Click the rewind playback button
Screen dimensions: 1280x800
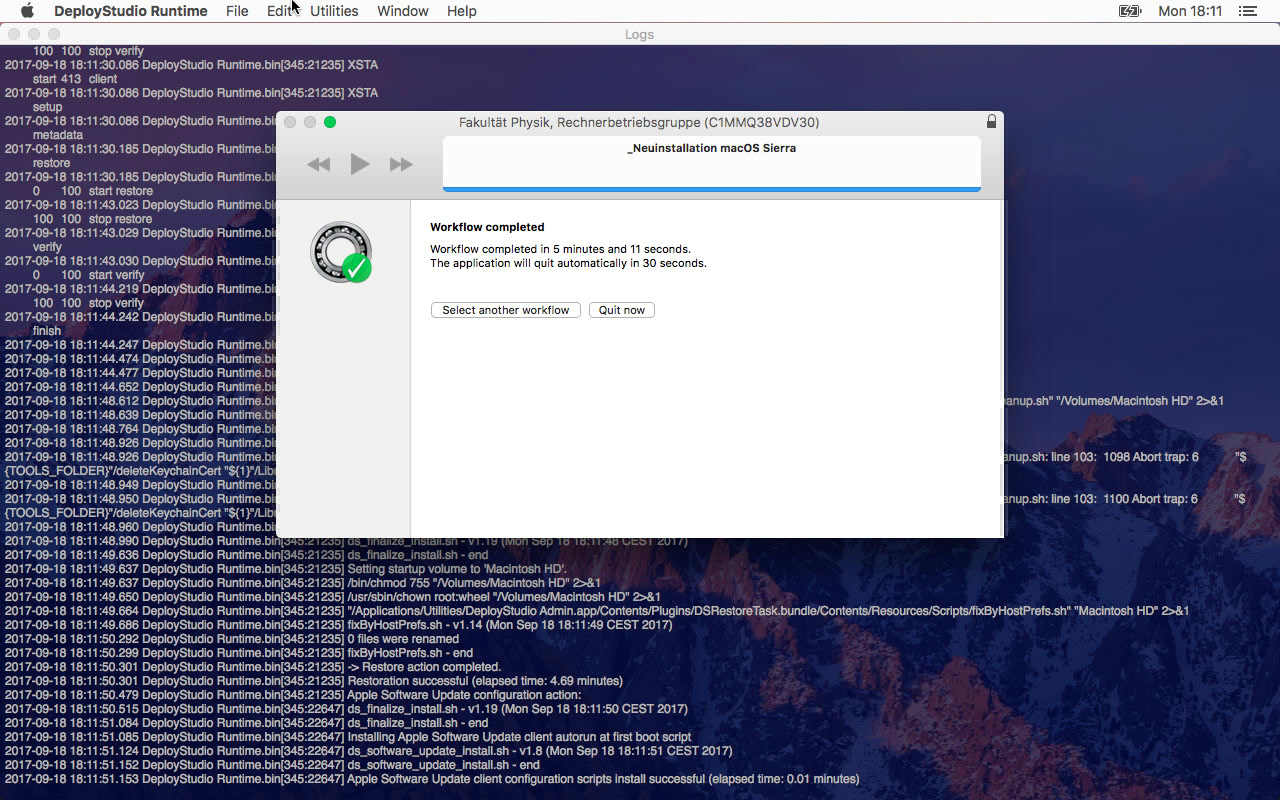tap(319, 164)
